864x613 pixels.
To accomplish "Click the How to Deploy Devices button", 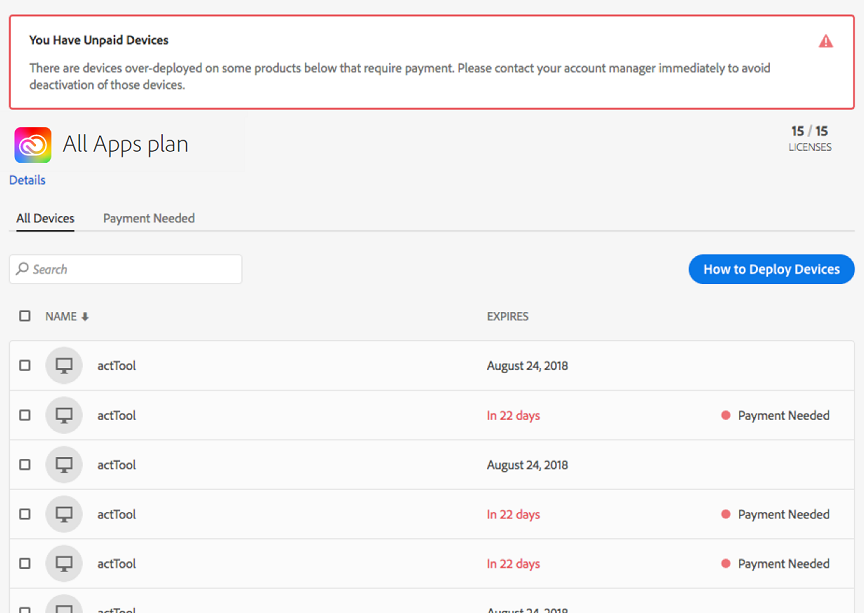I will point(771,269).
